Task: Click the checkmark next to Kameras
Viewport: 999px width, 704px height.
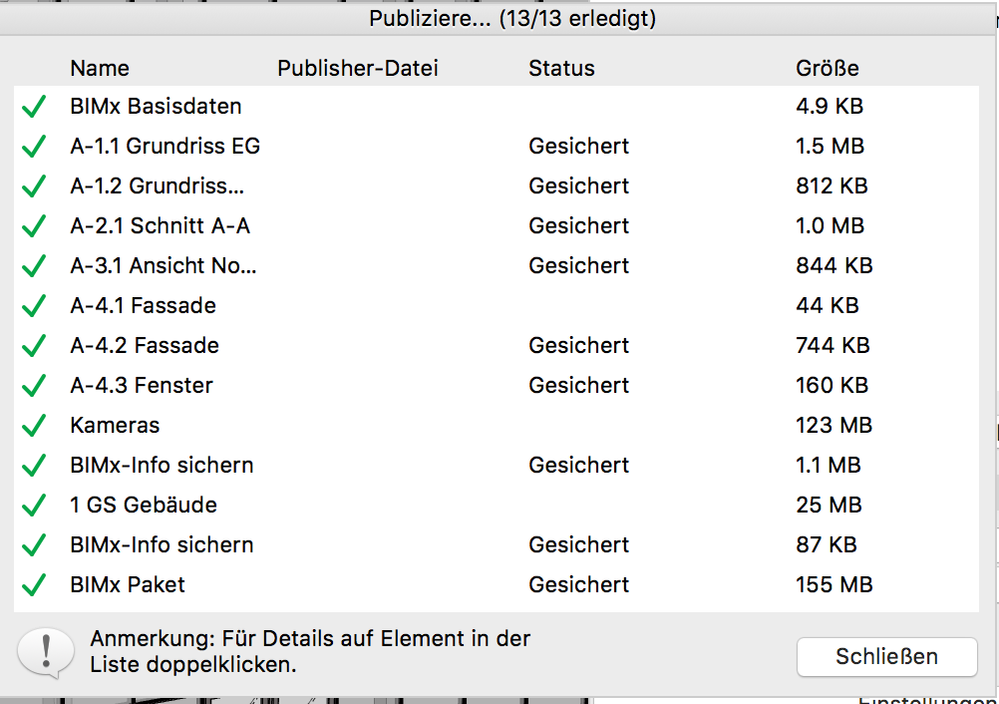Action: (x=34, y=425)
